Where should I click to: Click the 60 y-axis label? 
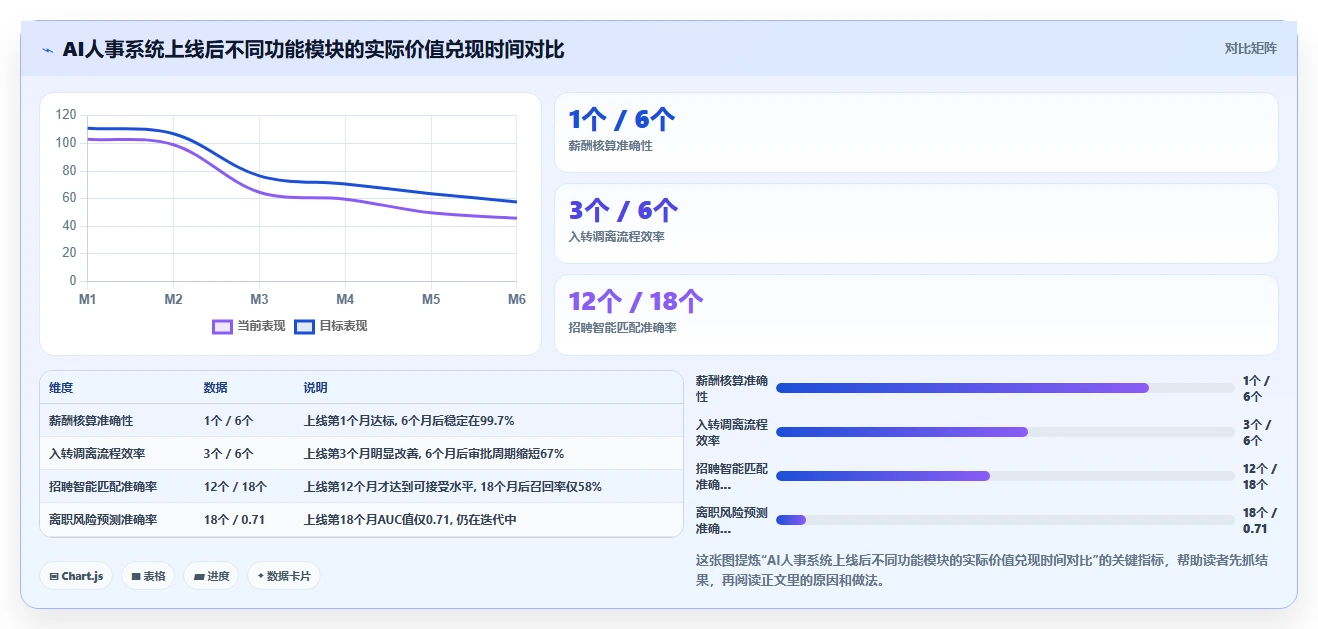tap(69, 198)
